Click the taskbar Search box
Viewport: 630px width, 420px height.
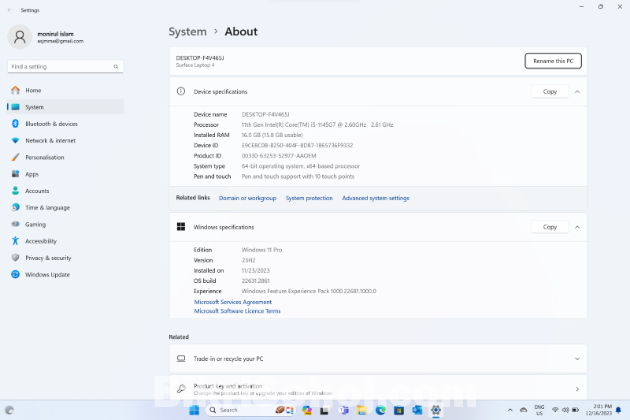(250, 410)
